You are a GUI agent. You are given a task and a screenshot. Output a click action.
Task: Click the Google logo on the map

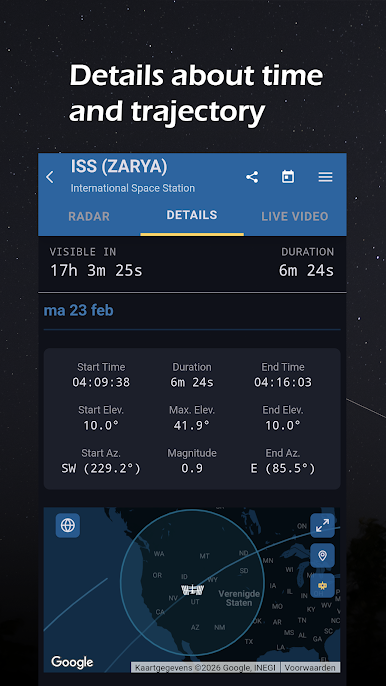72,662
